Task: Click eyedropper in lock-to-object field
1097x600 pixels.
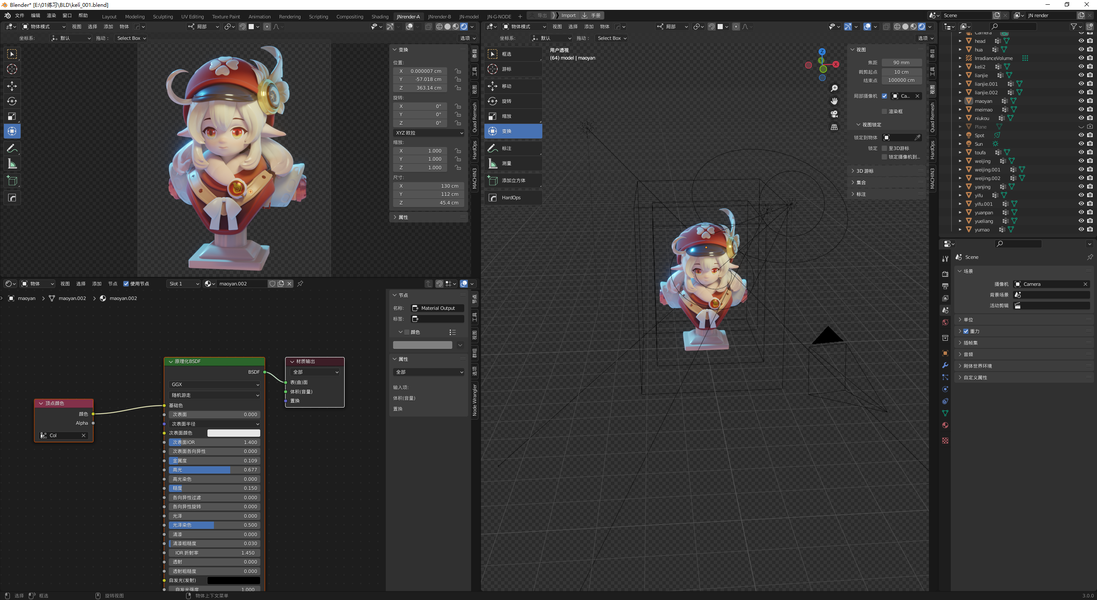Action: pos(917,137)
